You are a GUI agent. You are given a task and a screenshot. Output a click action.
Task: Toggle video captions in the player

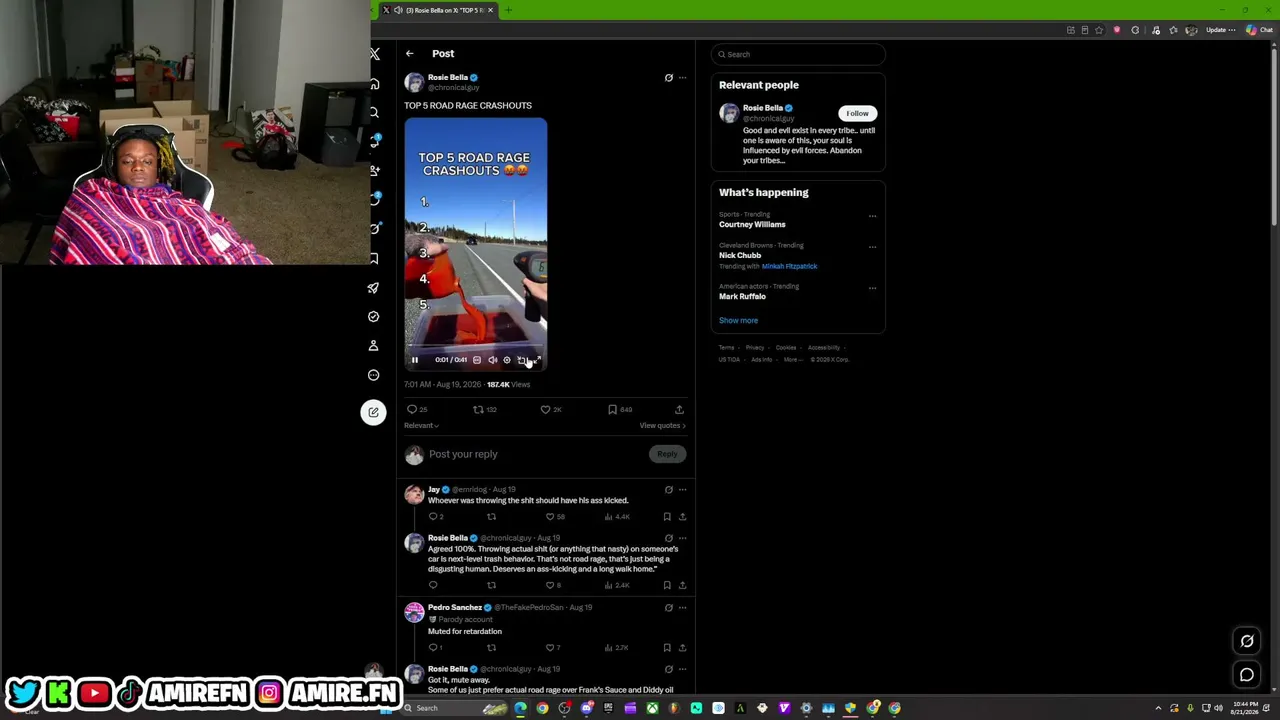[x=477, y=360]
